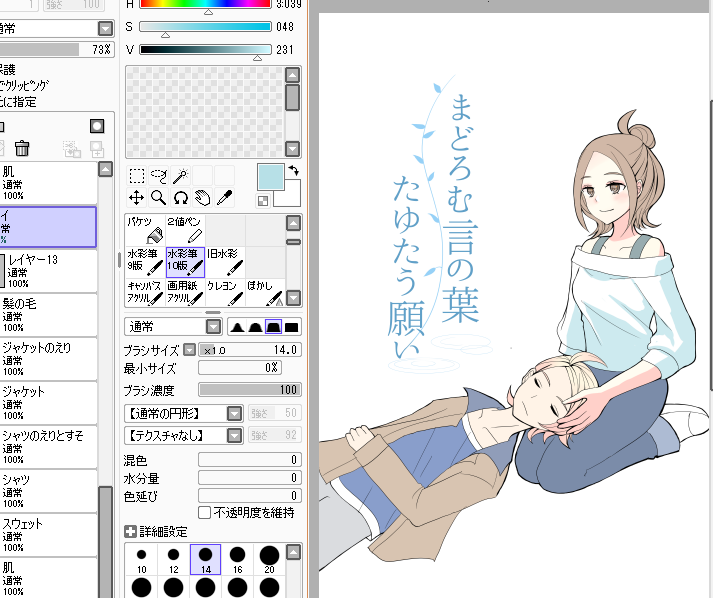Click the transparent color checker icon
Screen dimensions: 713x598
263,201
